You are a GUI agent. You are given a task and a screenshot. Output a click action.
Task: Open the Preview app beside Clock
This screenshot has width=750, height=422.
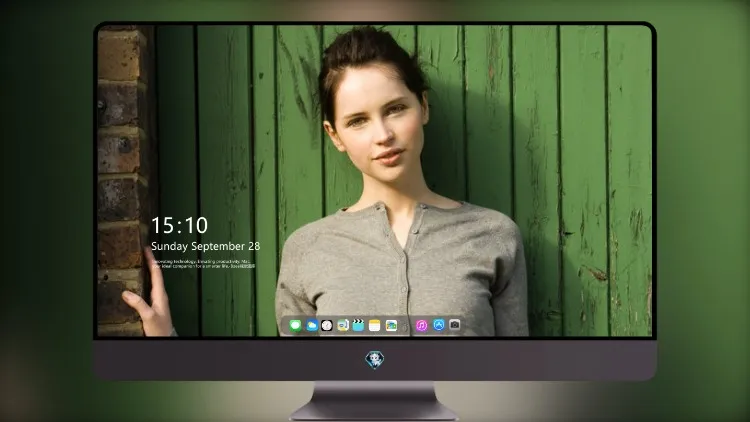point(343,325)
